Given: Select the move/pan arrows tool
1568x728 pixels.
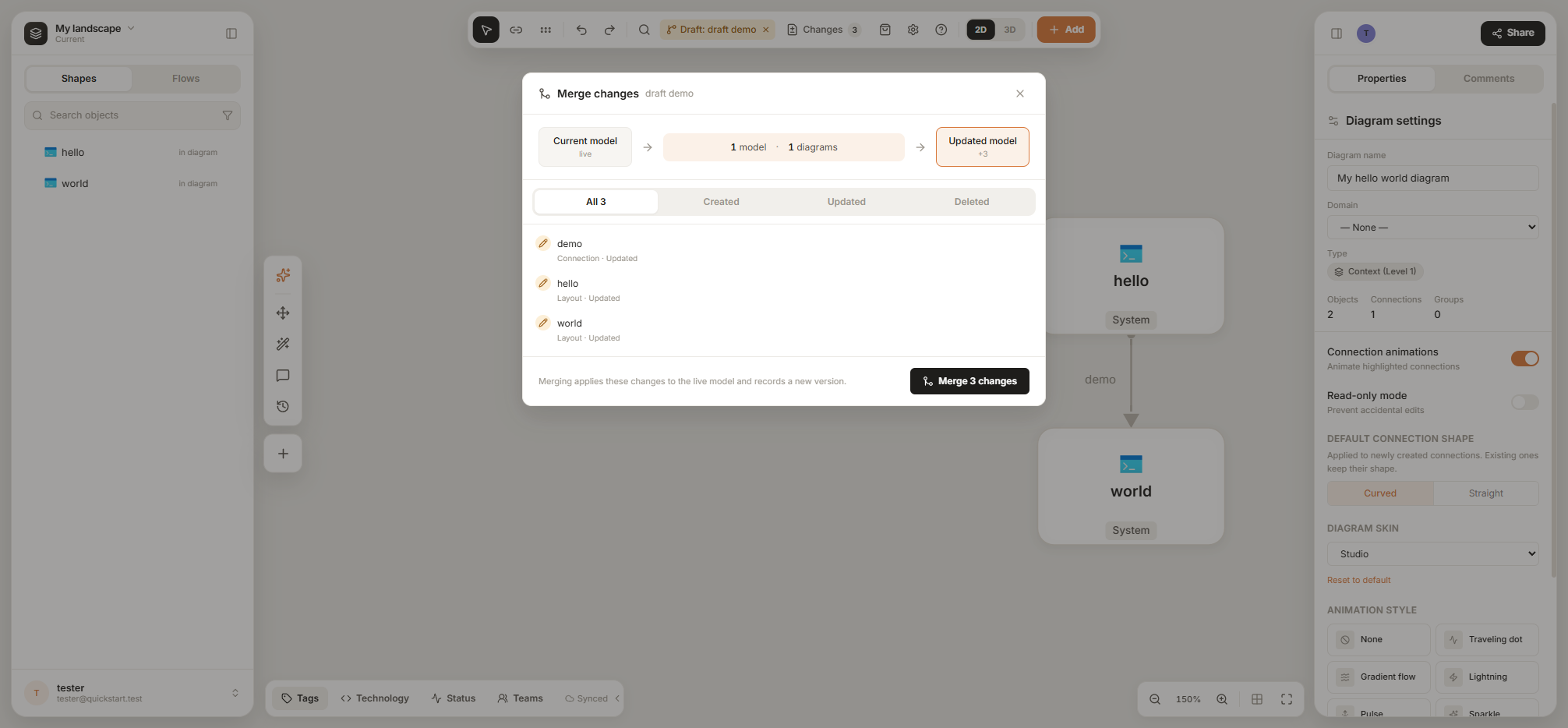Looking at the screenshot, I should tap(283, 313).
